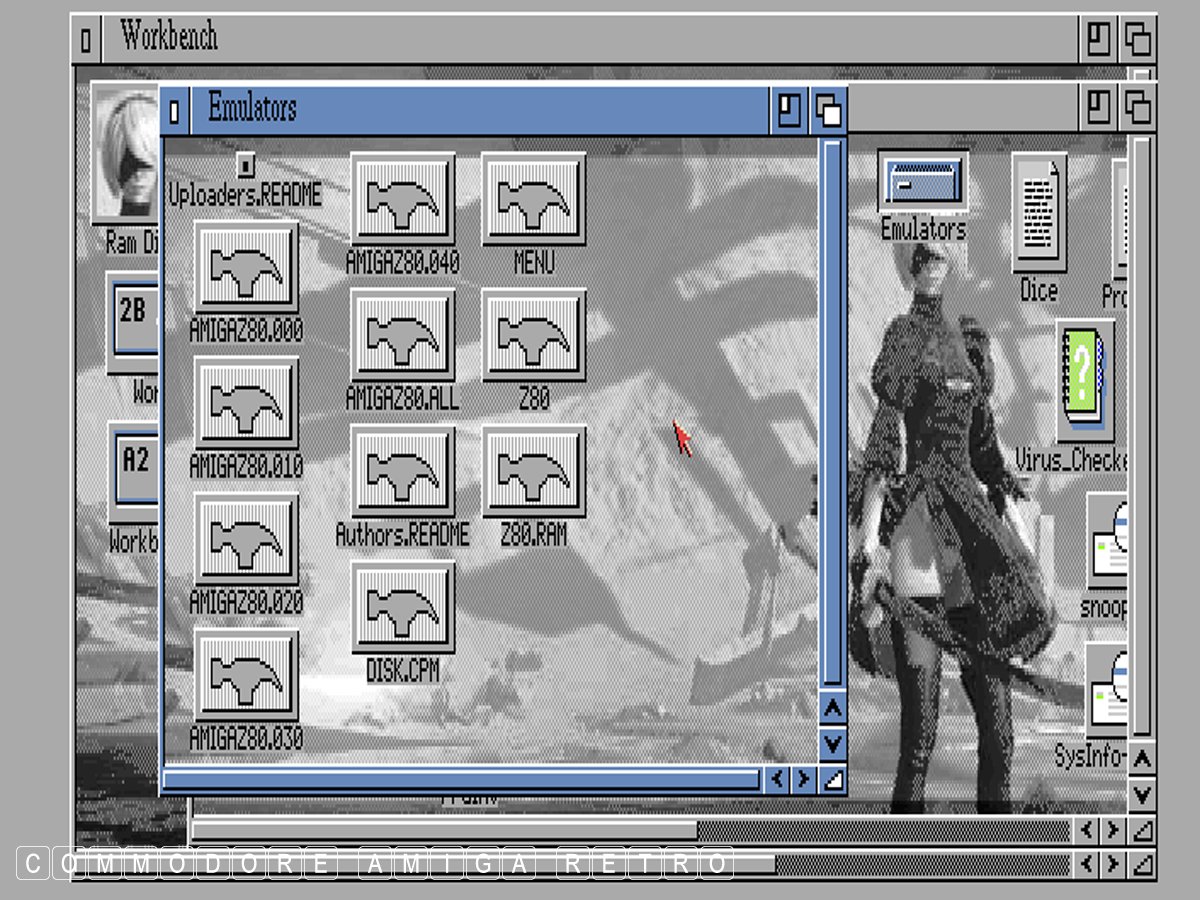The image size is (1200, 900).
Task: Open the Uploaders.README file
Action: click(x=246, y=165)
